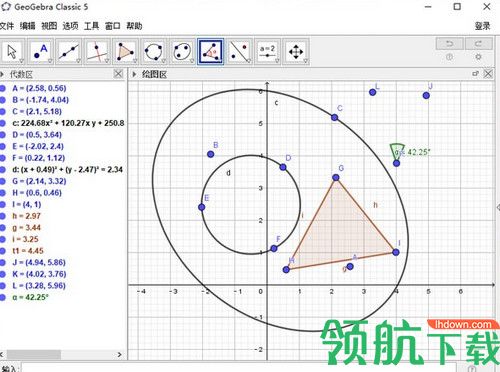Select the Slider a=2 tool
The width and height of the screenshot is (500, 372).
(267, 51)
